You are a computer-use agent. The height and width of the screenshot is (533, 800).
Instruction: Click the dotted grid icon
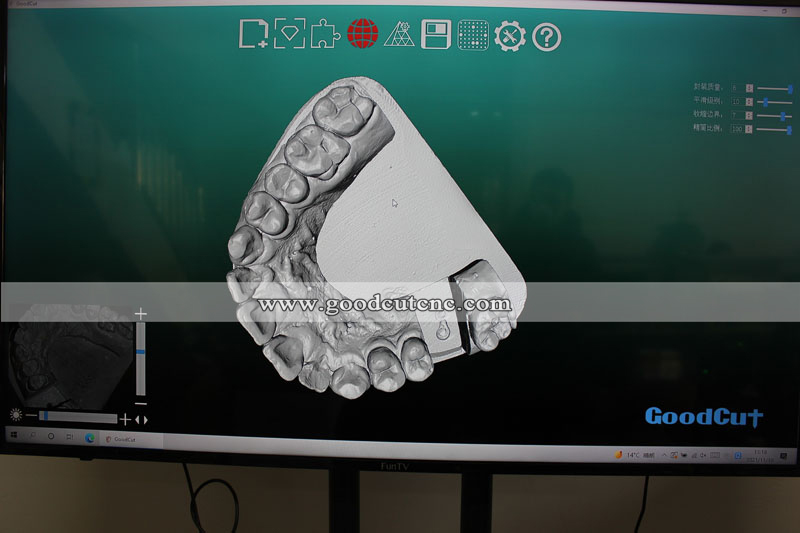[473, 35]
